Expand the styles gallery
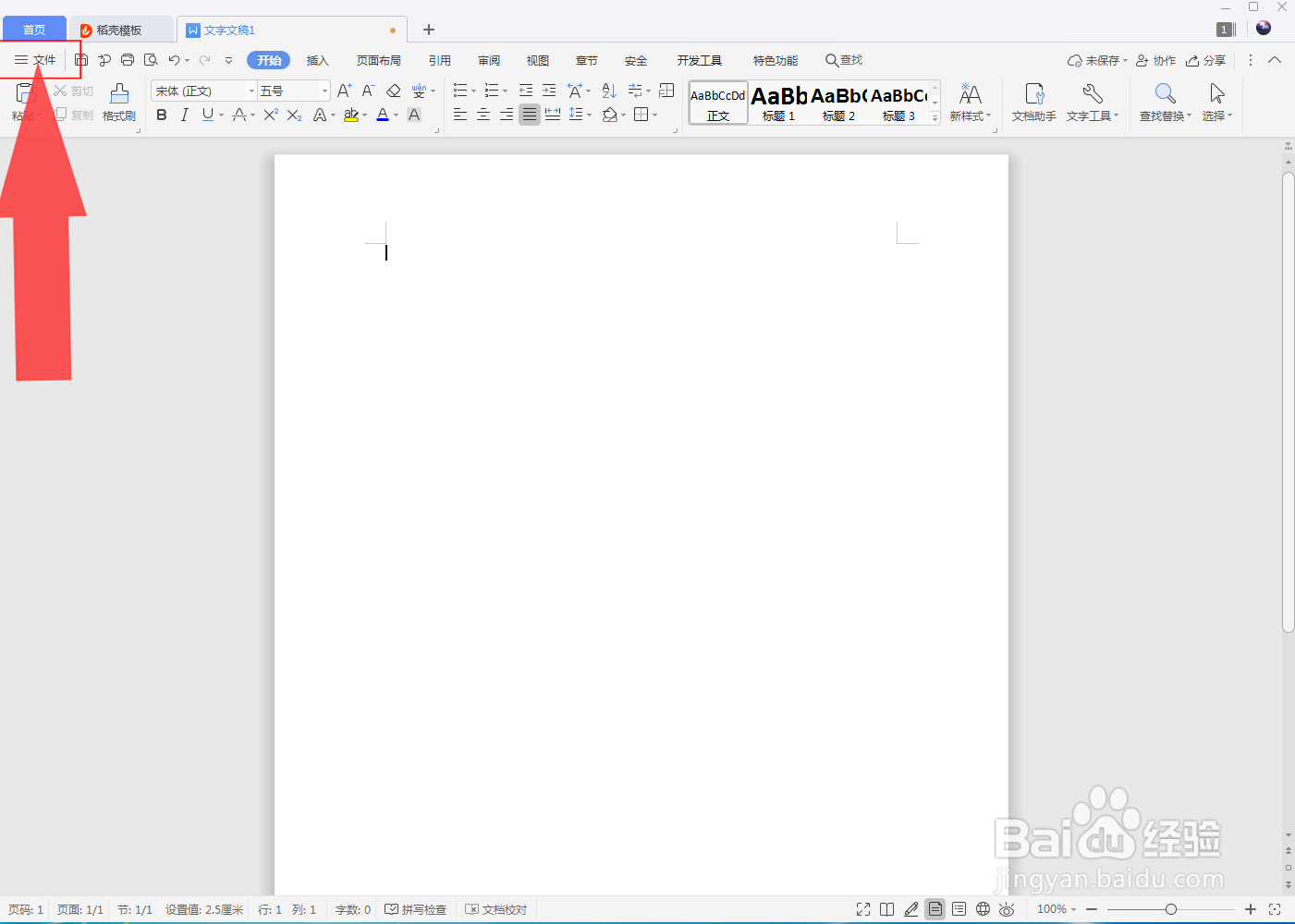 (x=935, y=118)
